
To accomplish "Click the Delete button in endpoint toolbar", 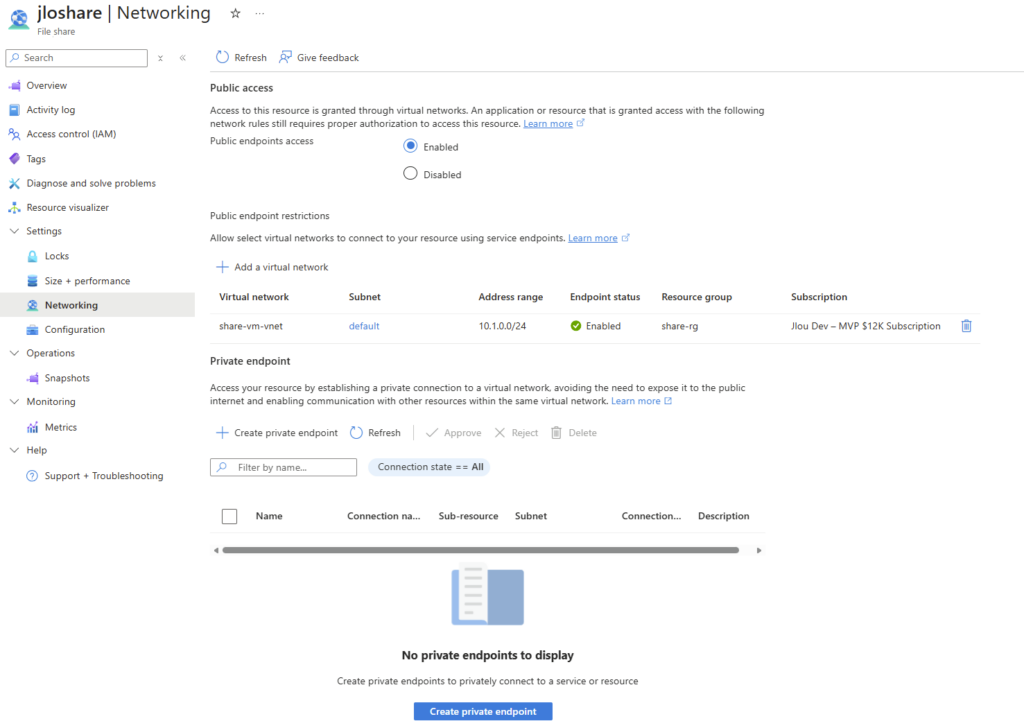I will [x=574, y=433].
